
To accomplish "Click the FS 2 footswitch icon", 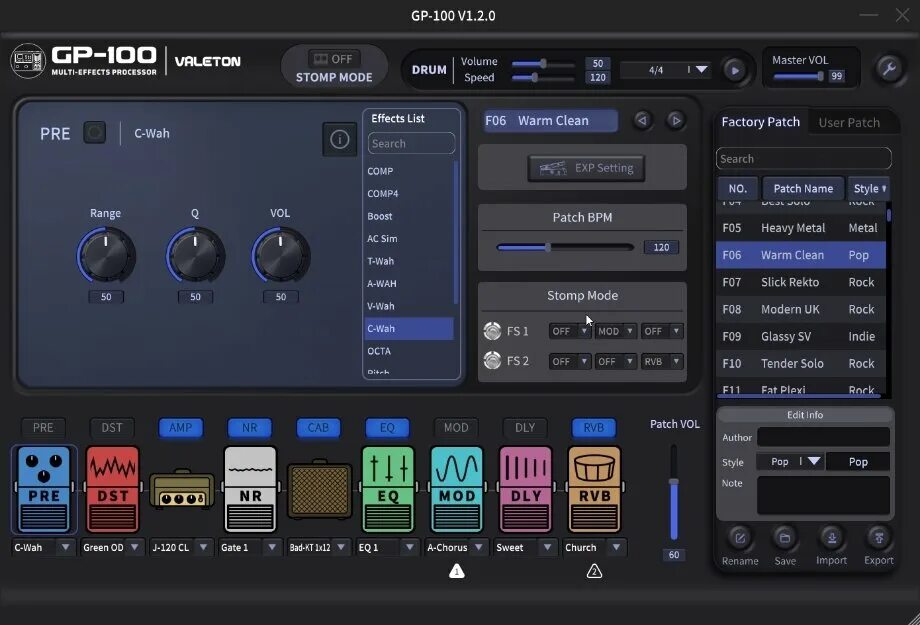I will coord(492,360).
